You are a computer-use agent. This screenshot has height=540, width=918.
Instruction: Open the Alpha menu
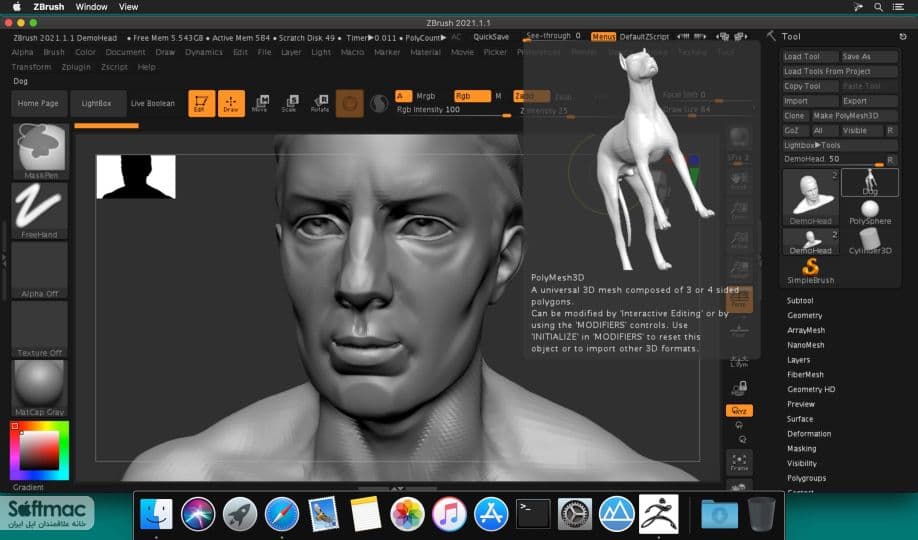[x=22, y=52]
